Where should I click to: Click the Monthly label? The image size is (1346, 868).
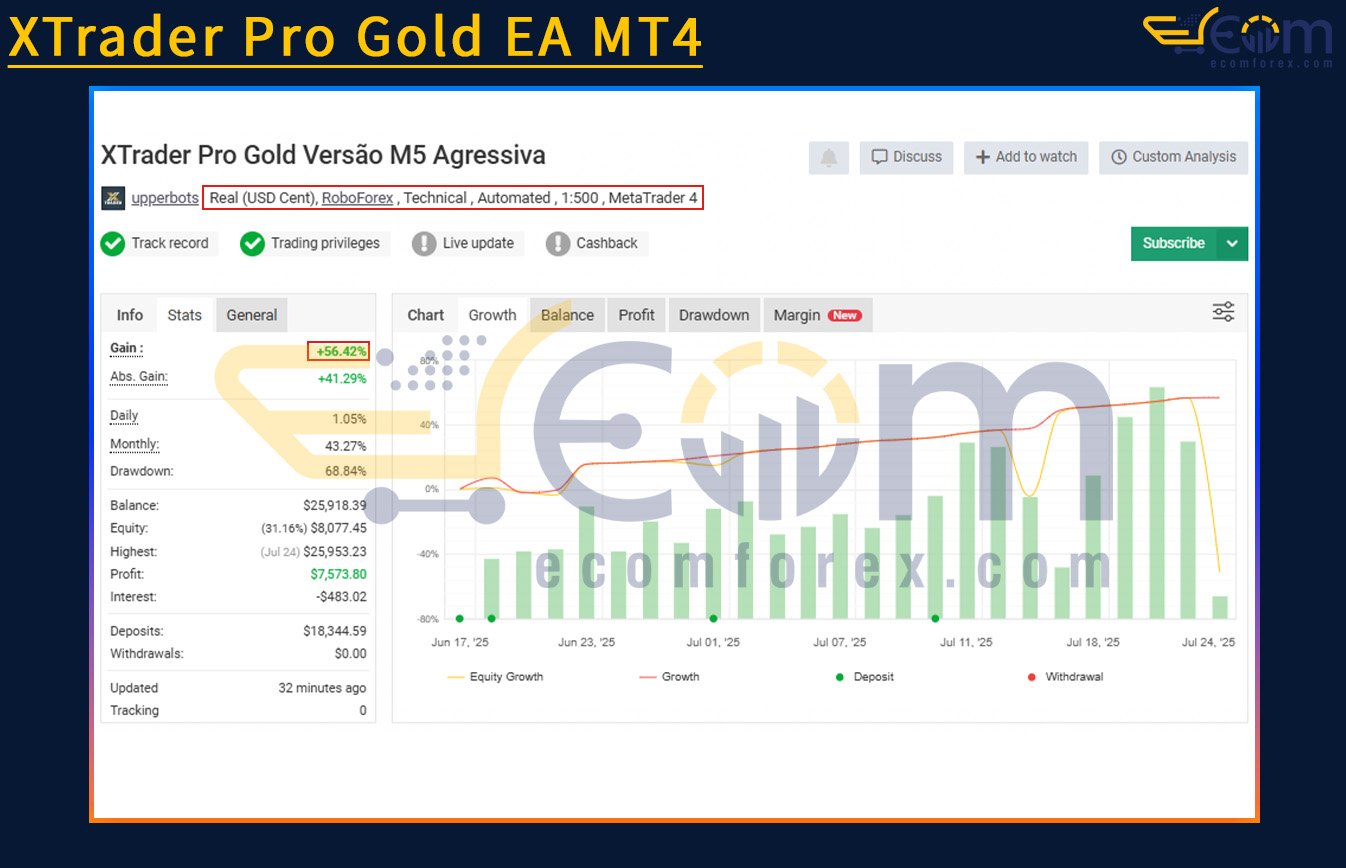135,444
